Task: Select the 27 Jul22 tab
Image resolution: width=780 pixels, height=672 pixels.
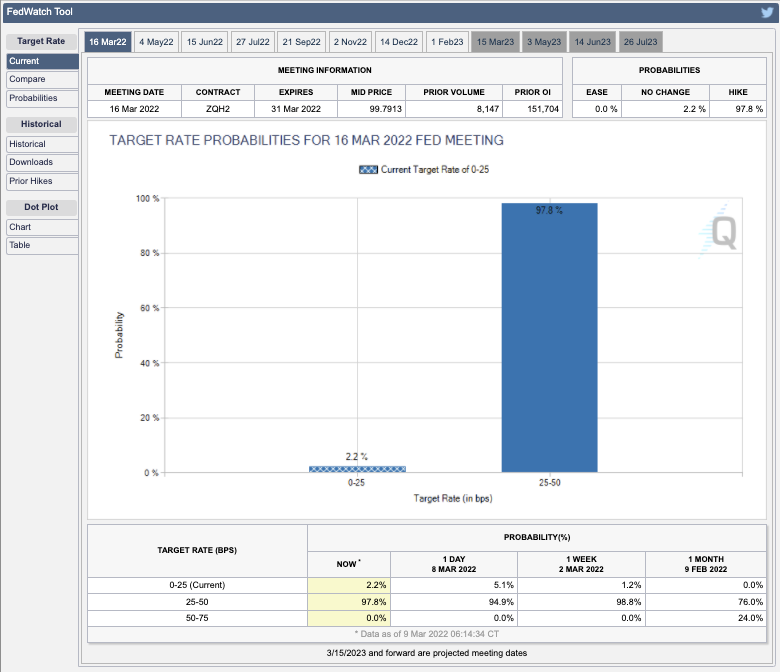Action: [253, 42]
